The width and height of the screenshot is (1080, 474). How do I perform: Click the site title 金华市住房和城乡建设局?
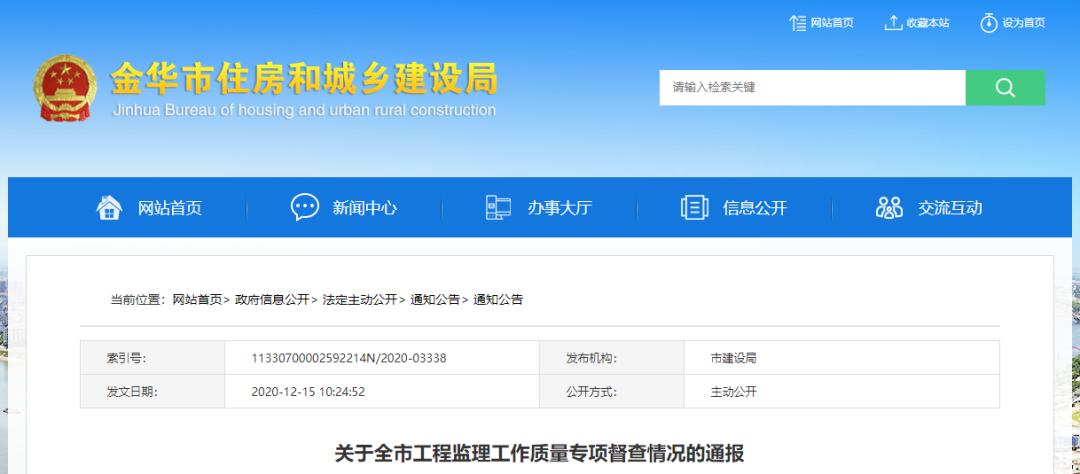[x=303, y=78]
